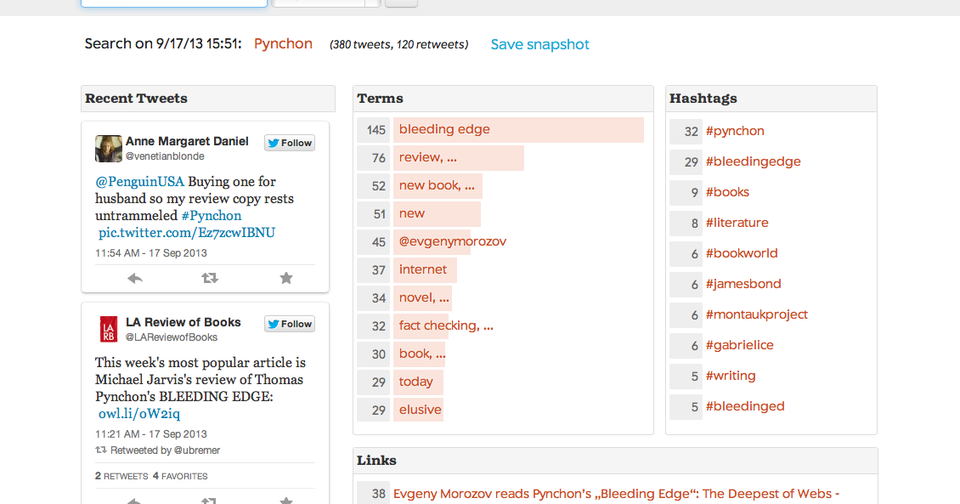Select the 'new book, ...' term
Screen dimensions: 960x504
coord(438,186)
